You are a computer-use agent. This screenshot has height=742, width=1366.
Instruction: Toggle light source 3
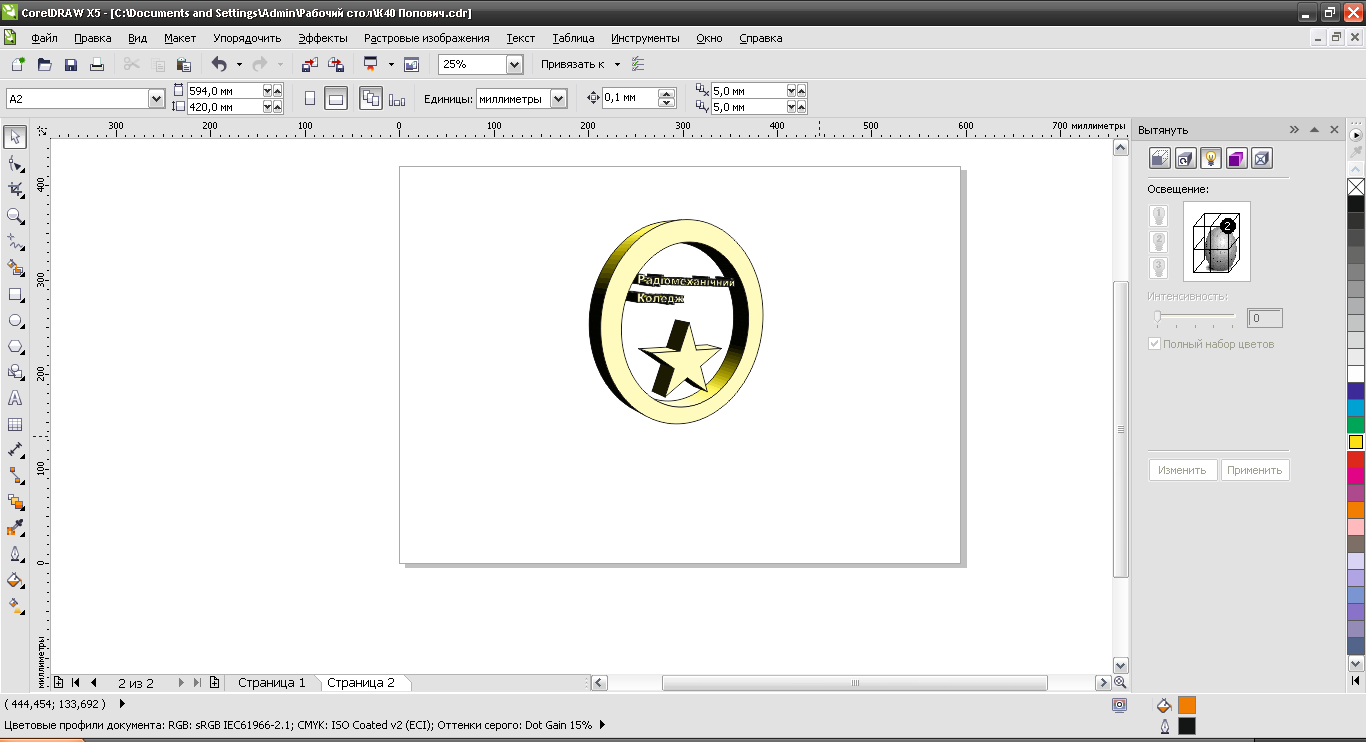(1158, 268)
